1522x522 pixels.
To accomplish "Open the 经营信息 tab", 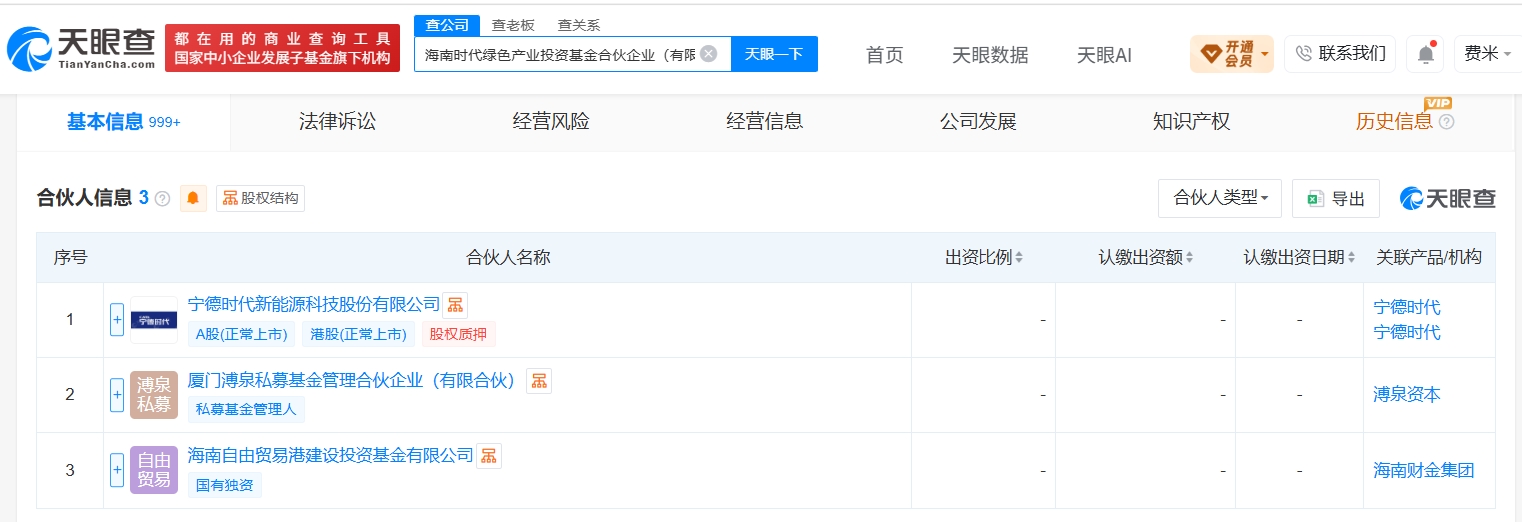I will click(764, 122).
